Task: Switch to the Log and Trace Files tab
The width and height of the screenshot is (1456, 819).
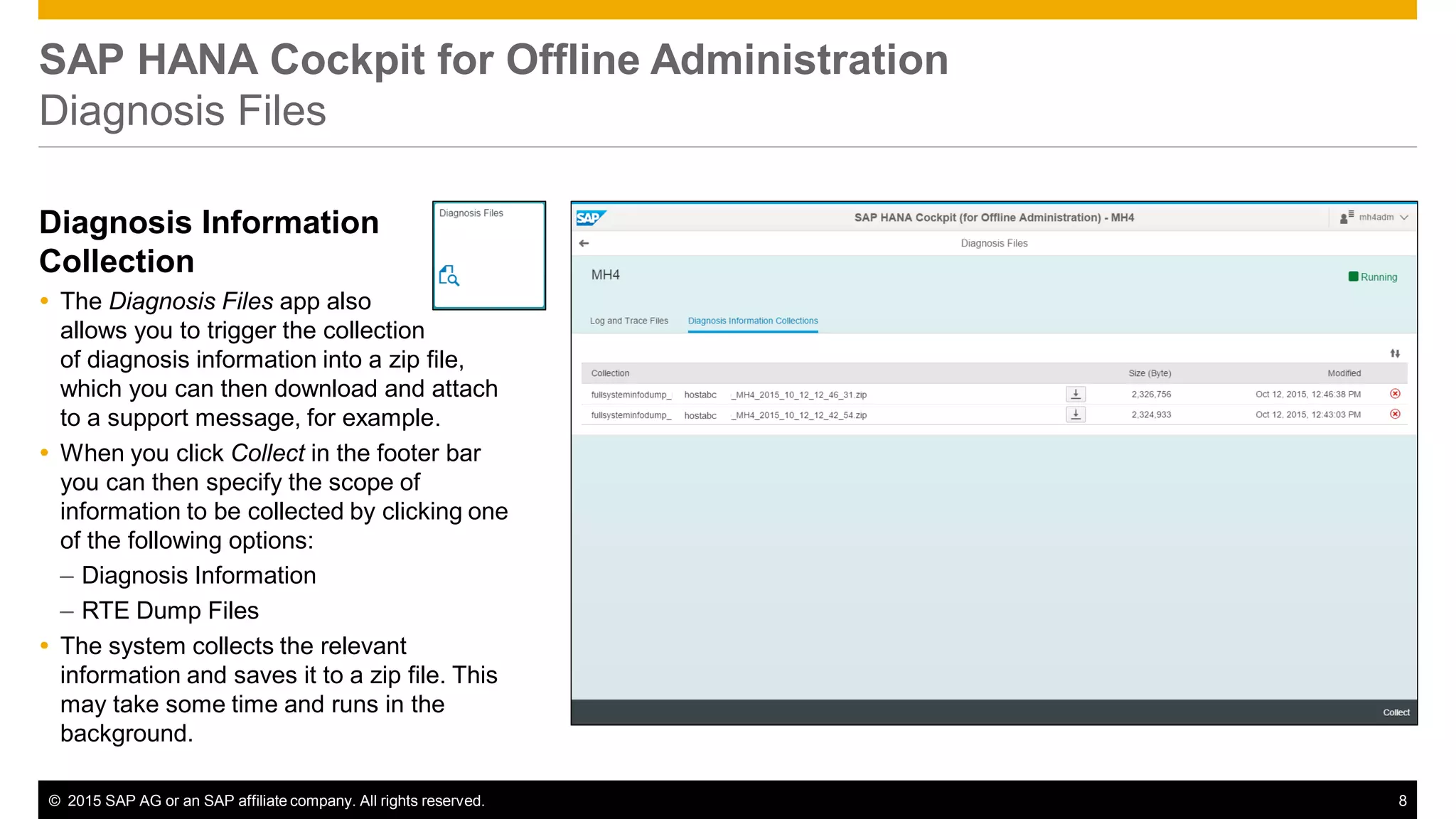Action: [629, 321]
